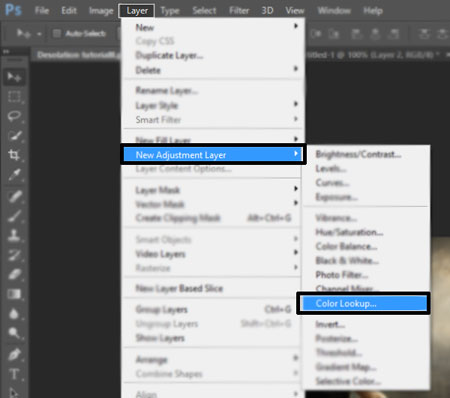Choose Rename Layer menu entry
450x398 pixels.
[x=213, y=90]
